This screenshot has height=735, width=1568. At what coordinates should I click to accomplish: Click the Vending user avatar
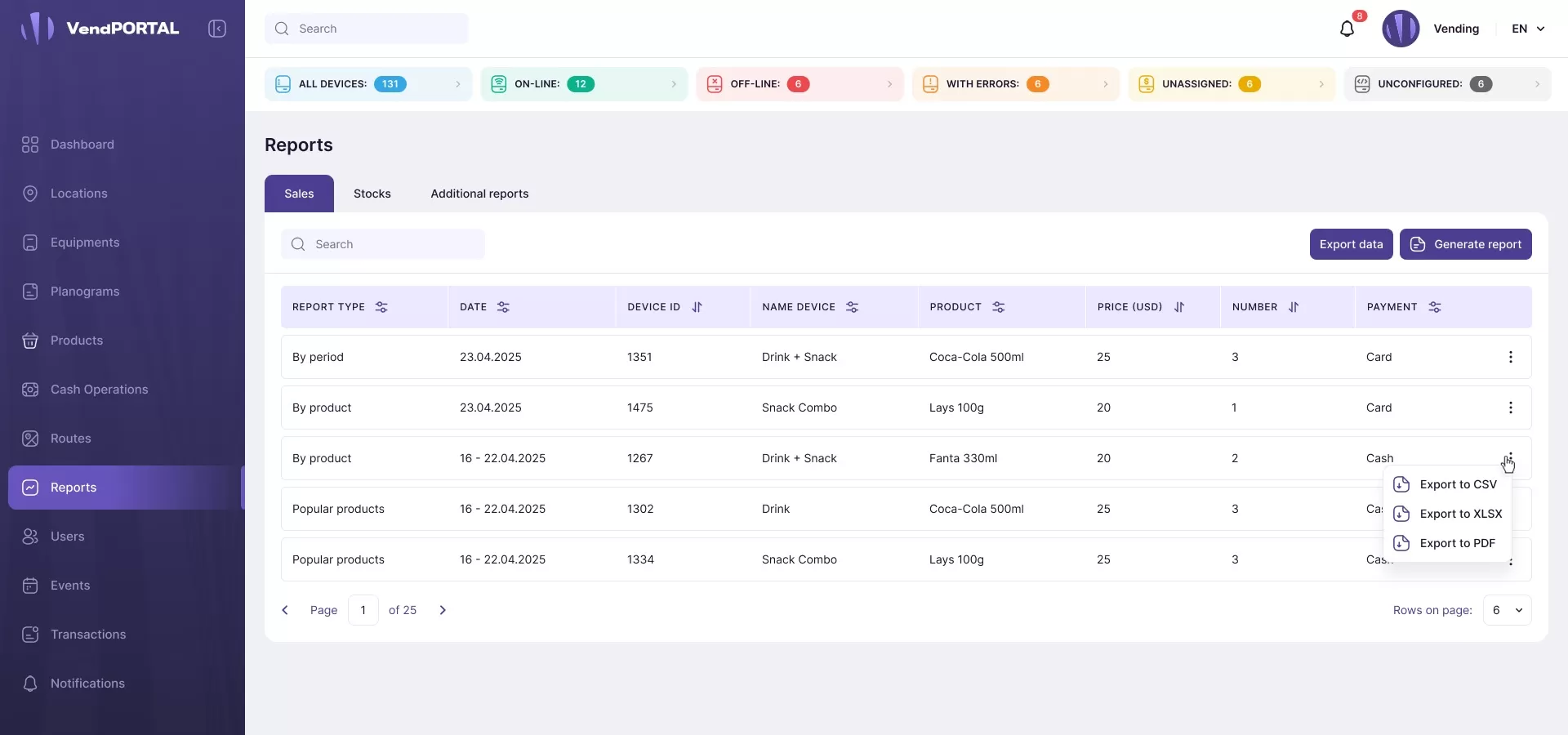(x=1401, y=29)
